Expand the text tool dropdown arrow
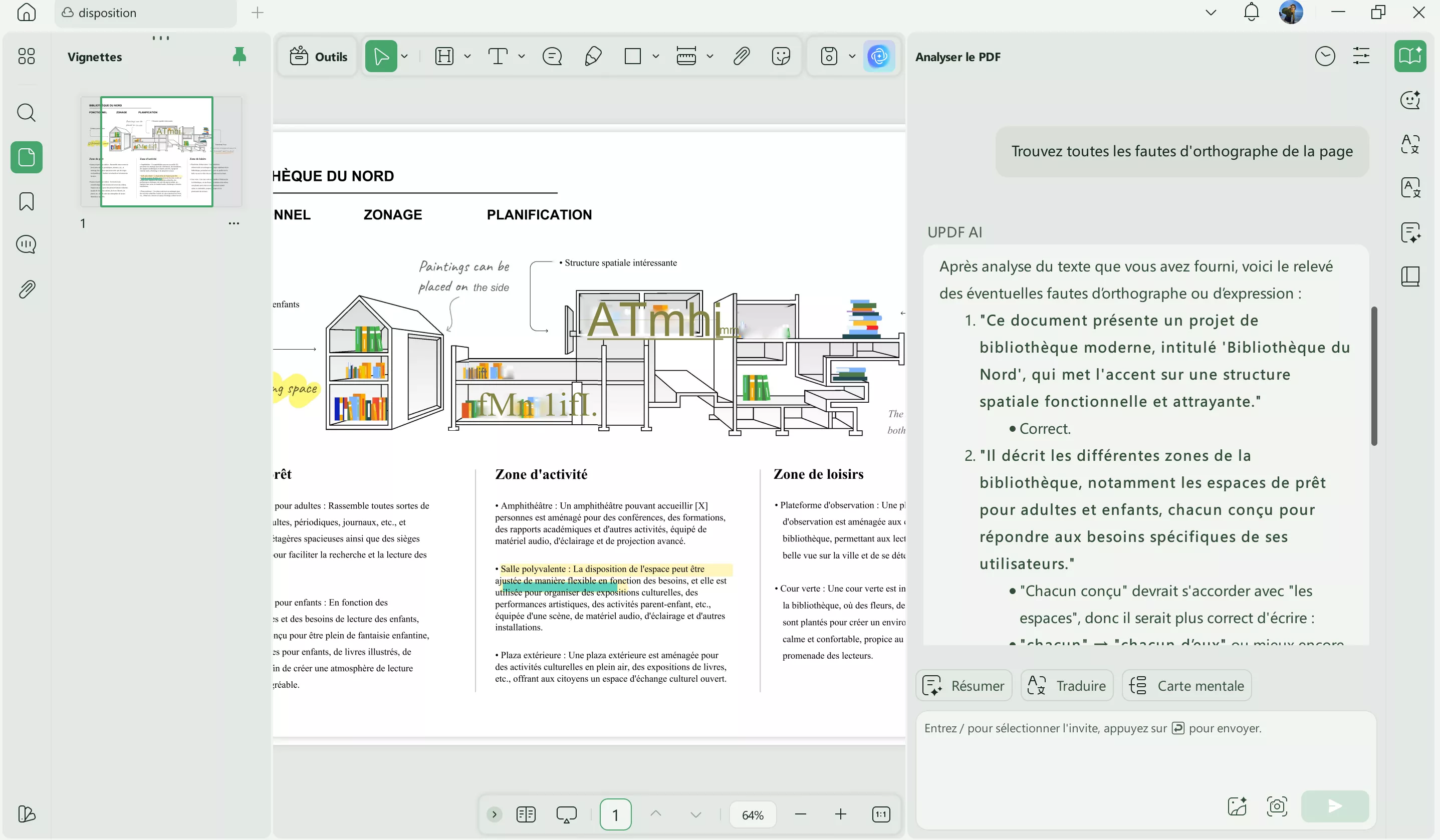The height and width of the screenshot is (840, 1440). click(521, 56)
